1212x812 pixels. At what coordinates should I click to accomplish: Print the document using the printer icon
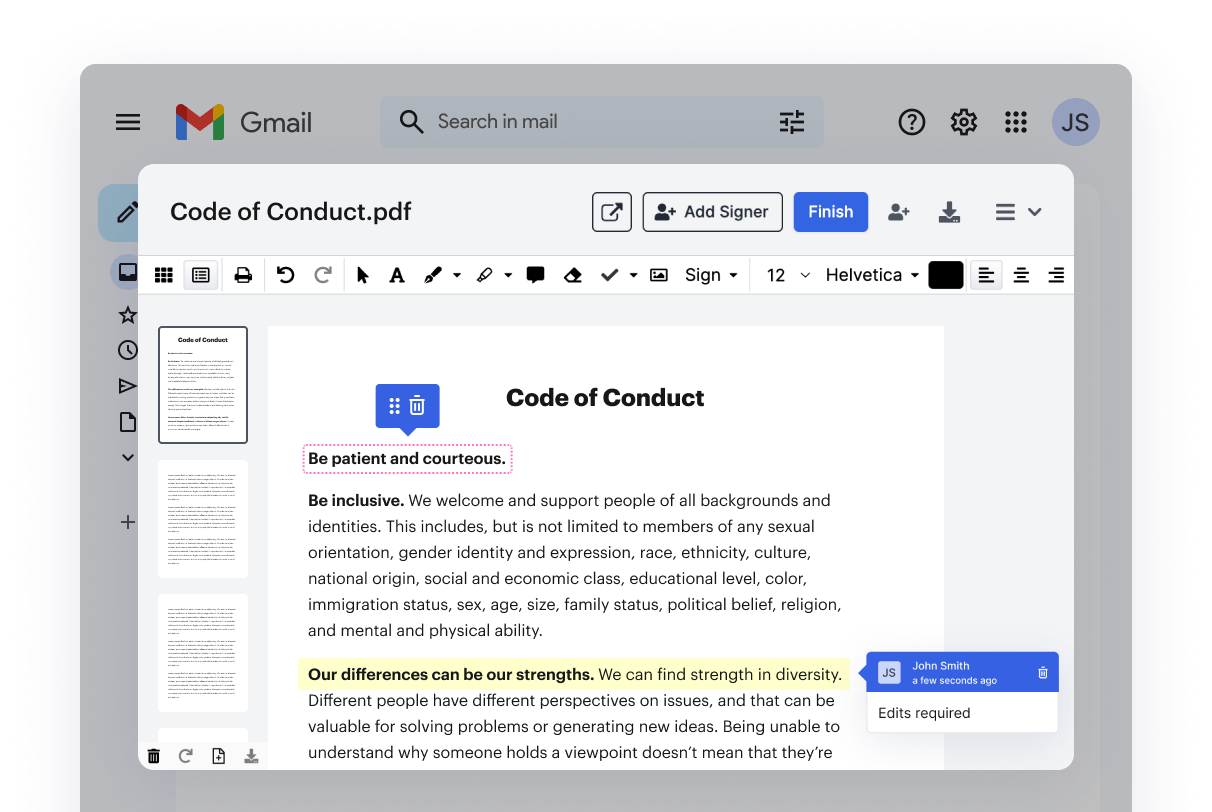pos(243,275)
